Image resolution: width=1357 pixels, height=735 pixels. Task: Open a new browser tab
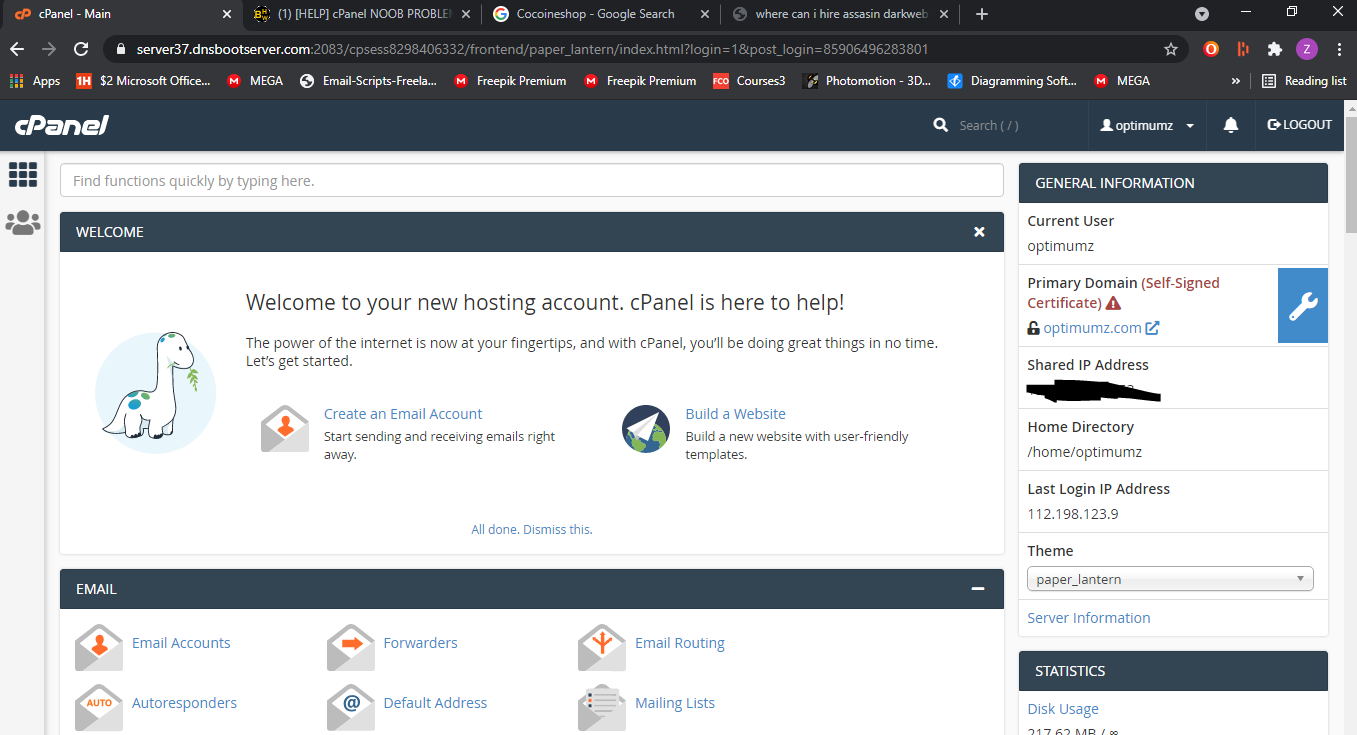click(x=982, y=14)
